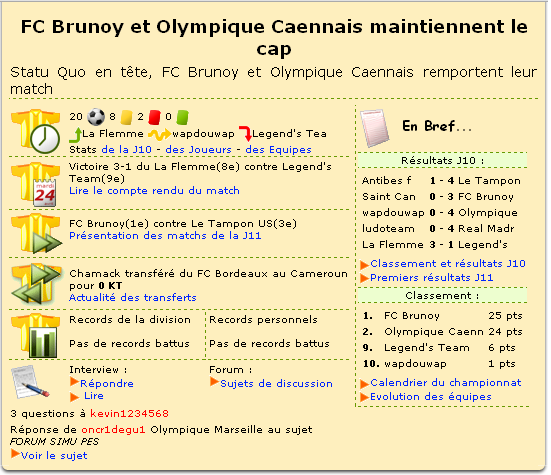Click username kevin1234568
The image size is (551, 475).
coord(129,414)
